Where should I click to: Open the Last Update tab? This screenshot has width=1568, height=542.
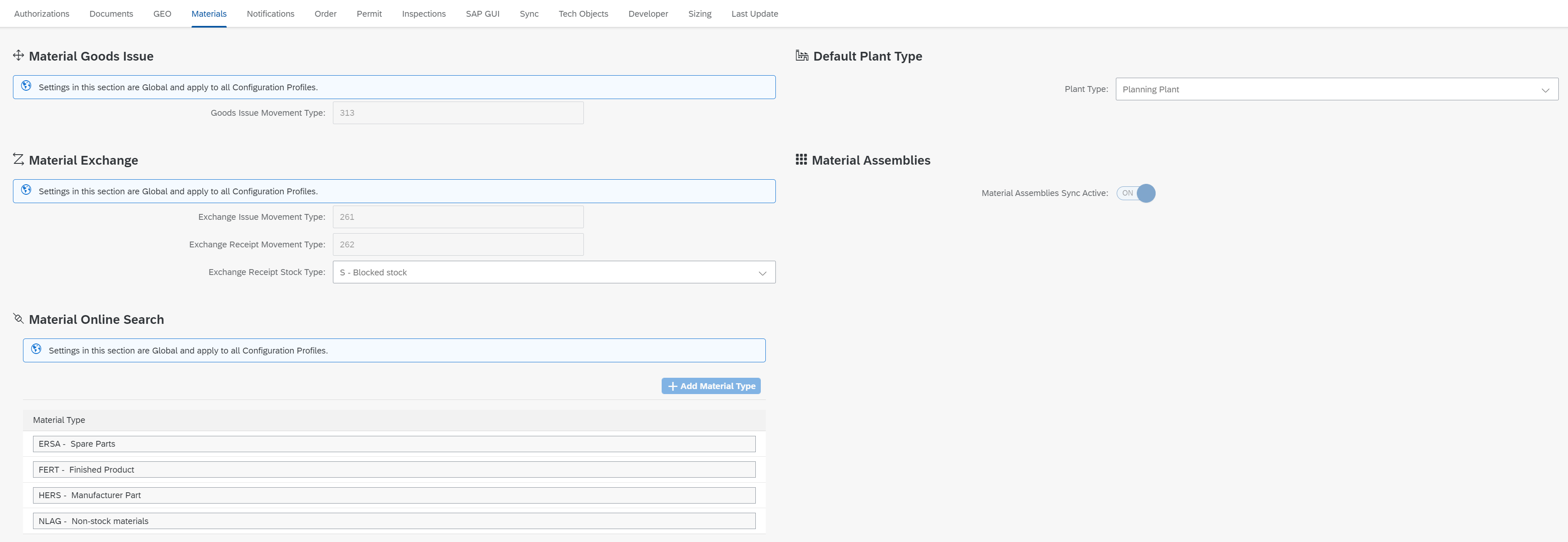tap(754, 13)
